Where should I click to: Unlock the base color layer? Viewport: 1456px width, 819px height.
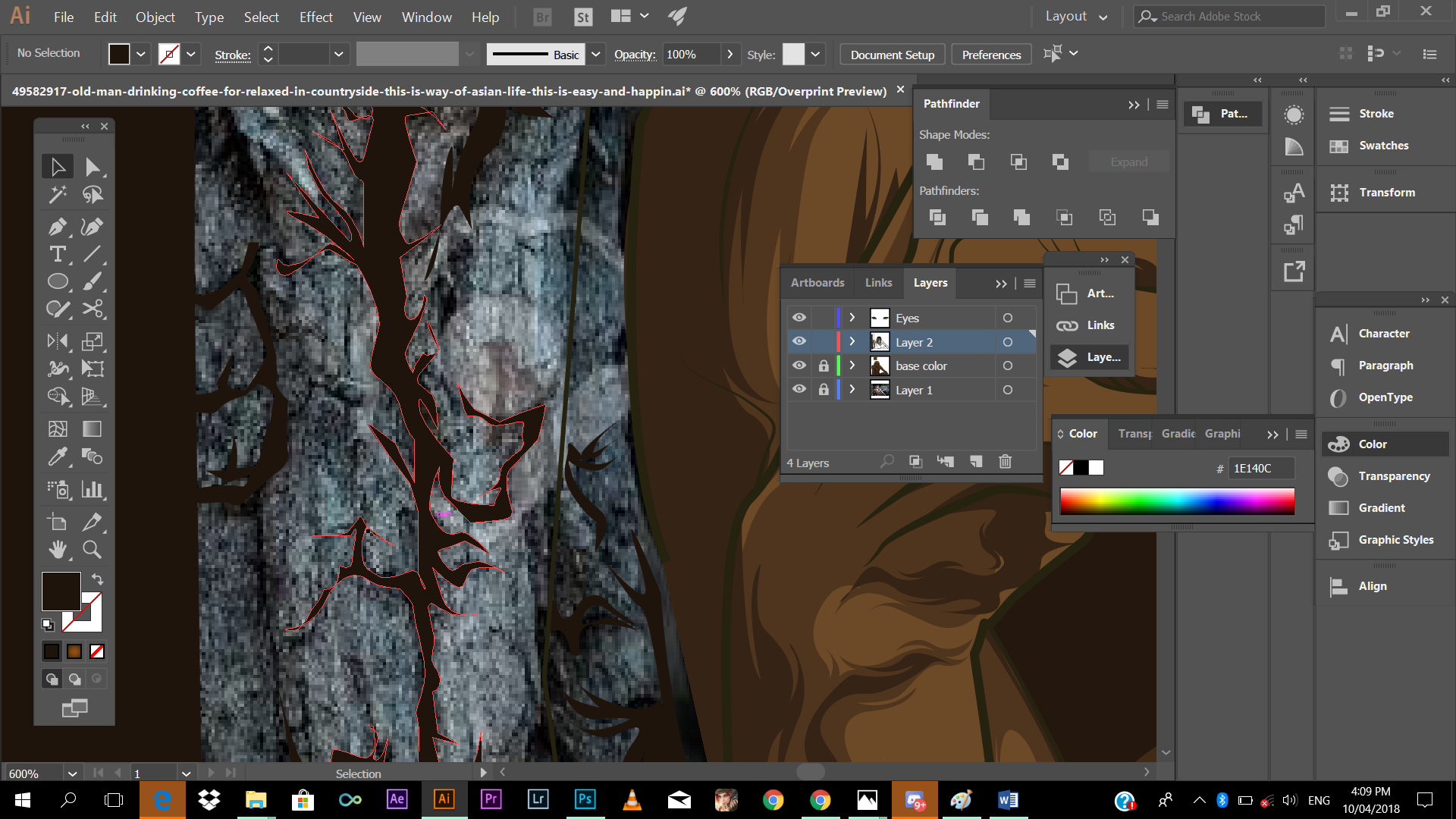point(824,366)
